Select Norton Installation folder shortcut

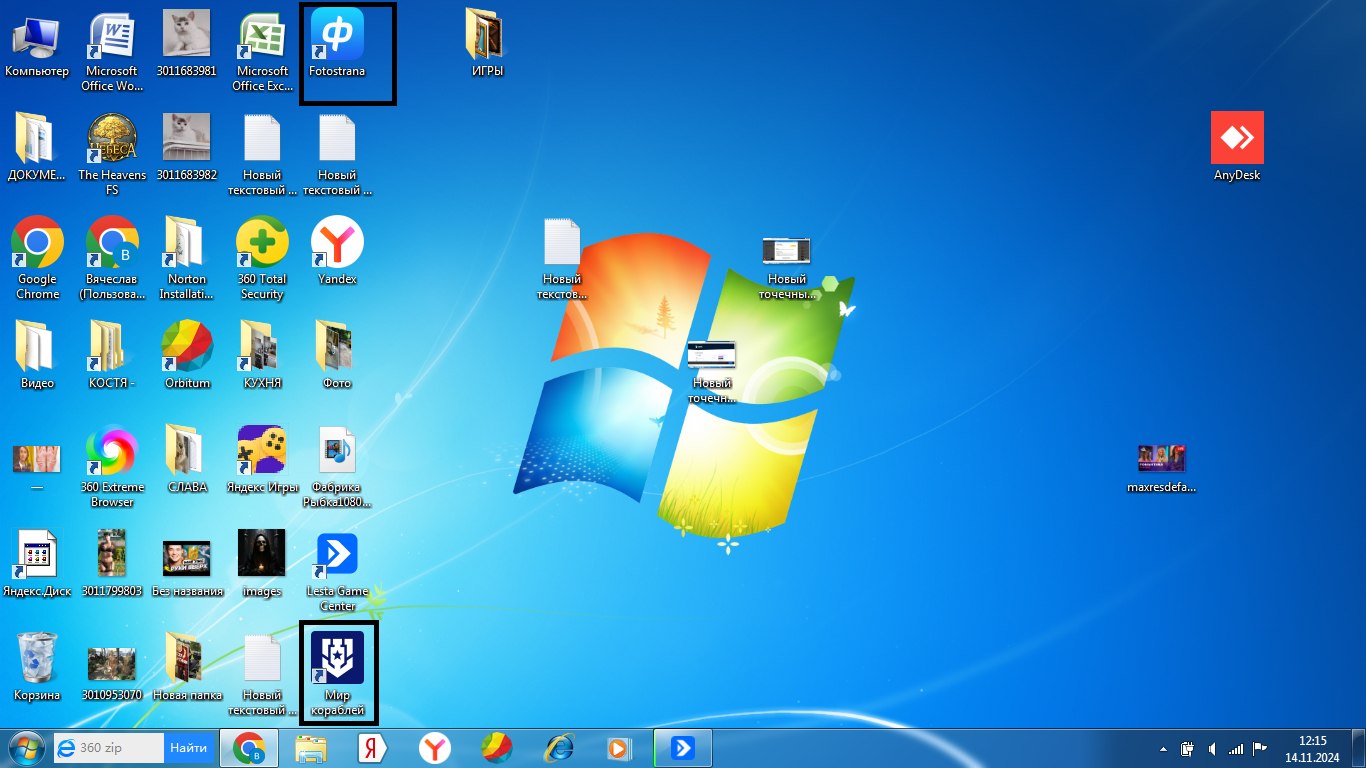(x=187, y=258)
